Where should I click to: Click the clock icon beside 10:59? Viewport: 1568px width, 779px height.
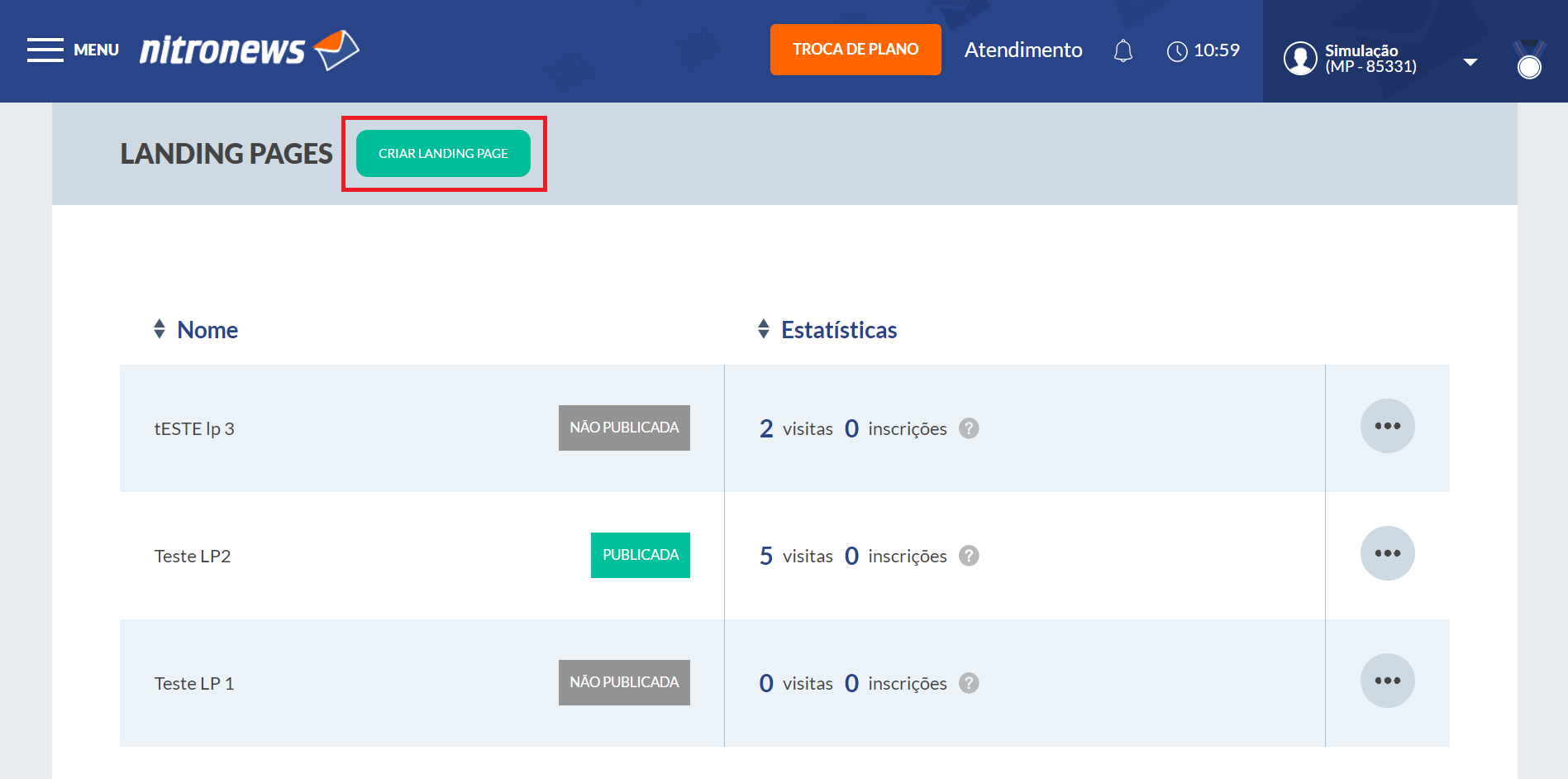[x=1177, y=51]
